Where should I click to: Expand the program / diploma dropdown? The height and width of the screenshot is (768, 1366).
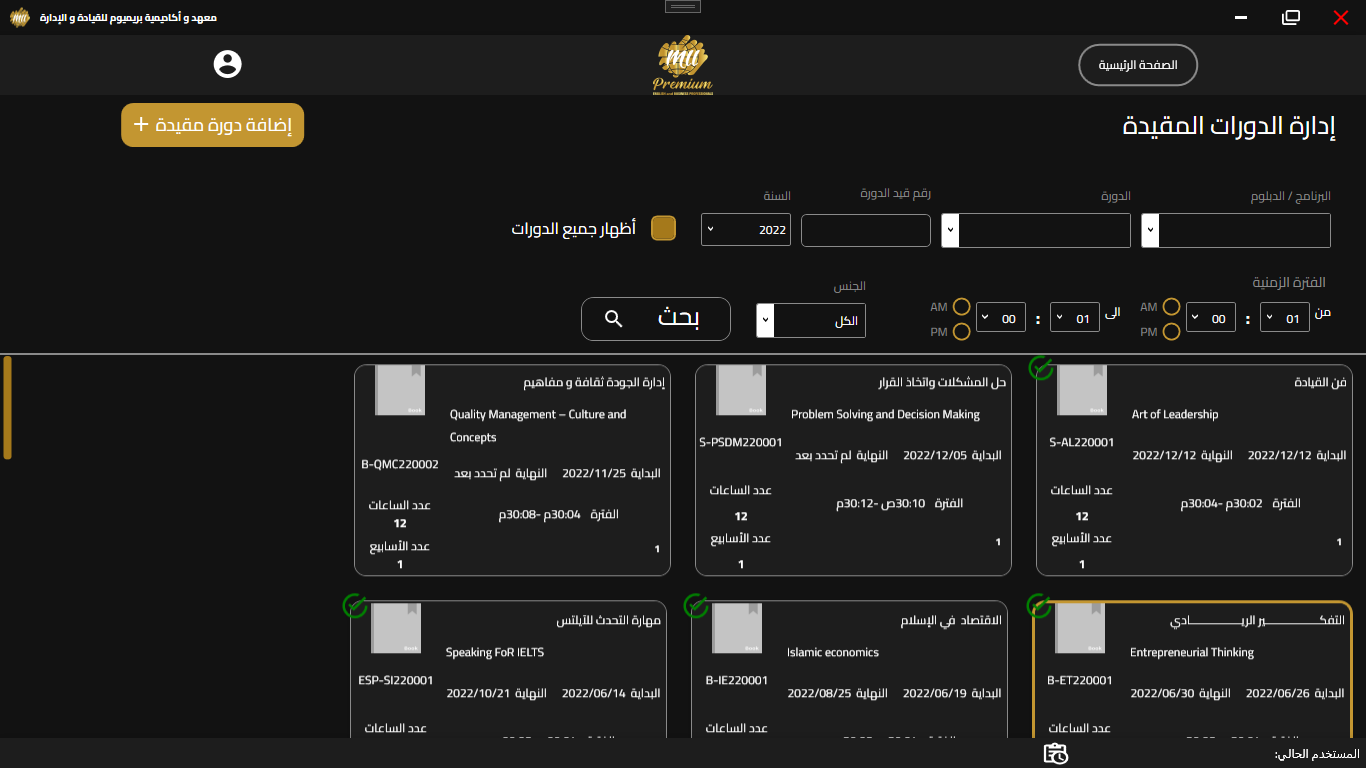pos(1236,230)
